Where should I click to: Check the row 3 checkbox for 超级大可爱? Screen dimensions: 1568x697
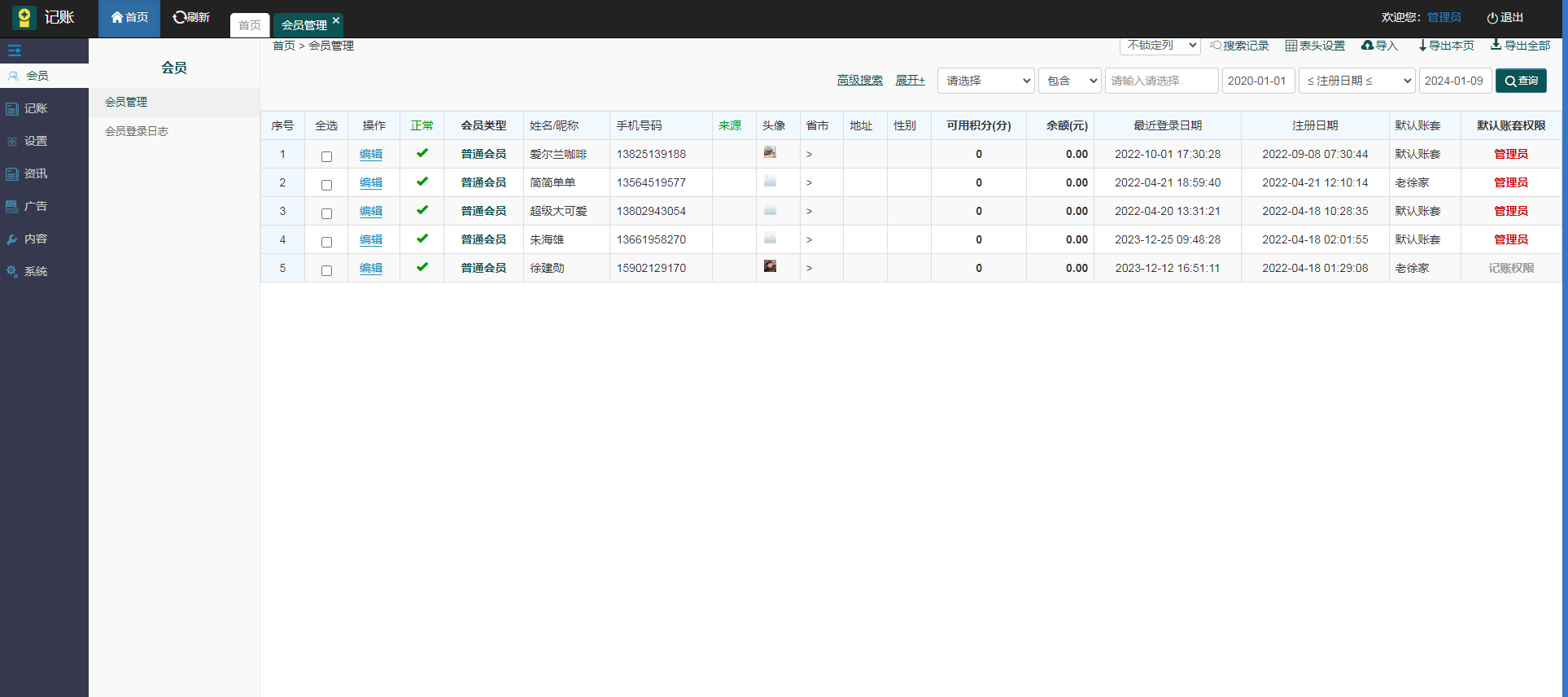(326, 213)
